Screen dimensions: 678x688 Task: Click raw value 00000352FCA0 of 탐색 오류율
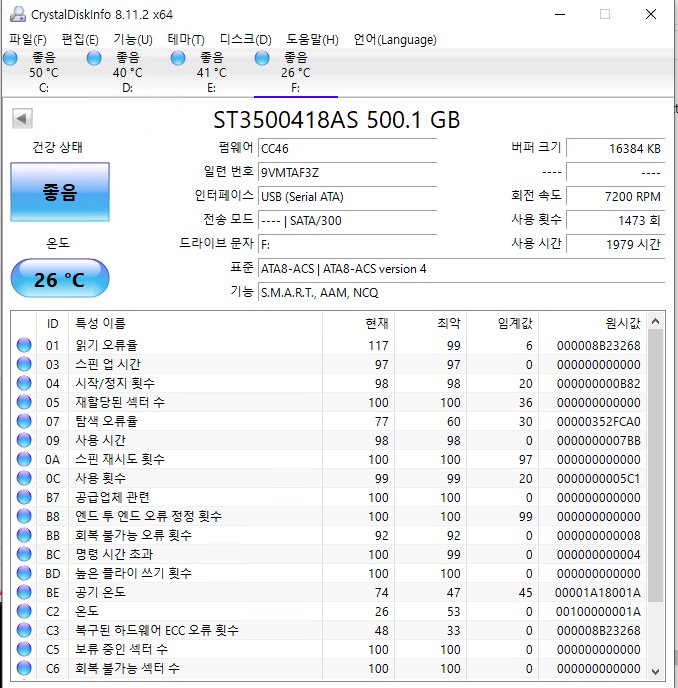click(599, 422)
